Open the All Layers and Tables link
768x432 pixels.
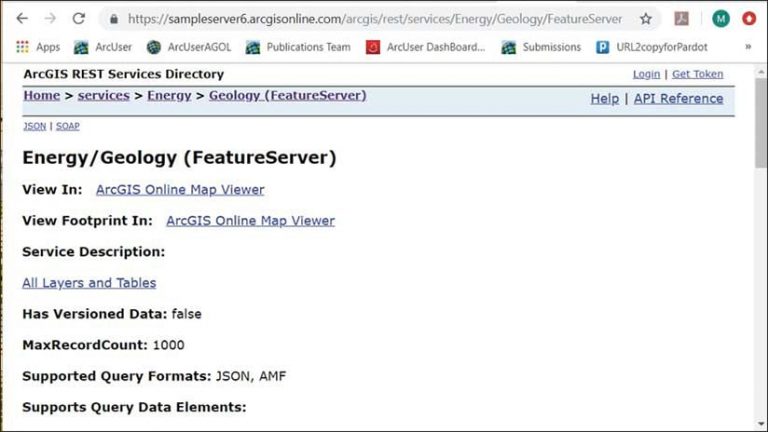(x=89, y=283)
